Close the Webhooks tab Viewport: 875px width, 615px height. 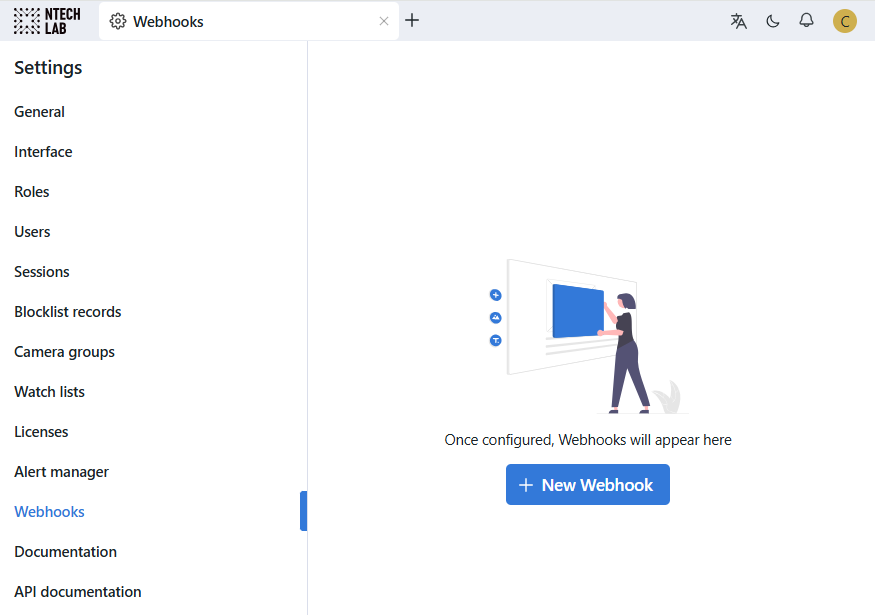tap(384, 21)
